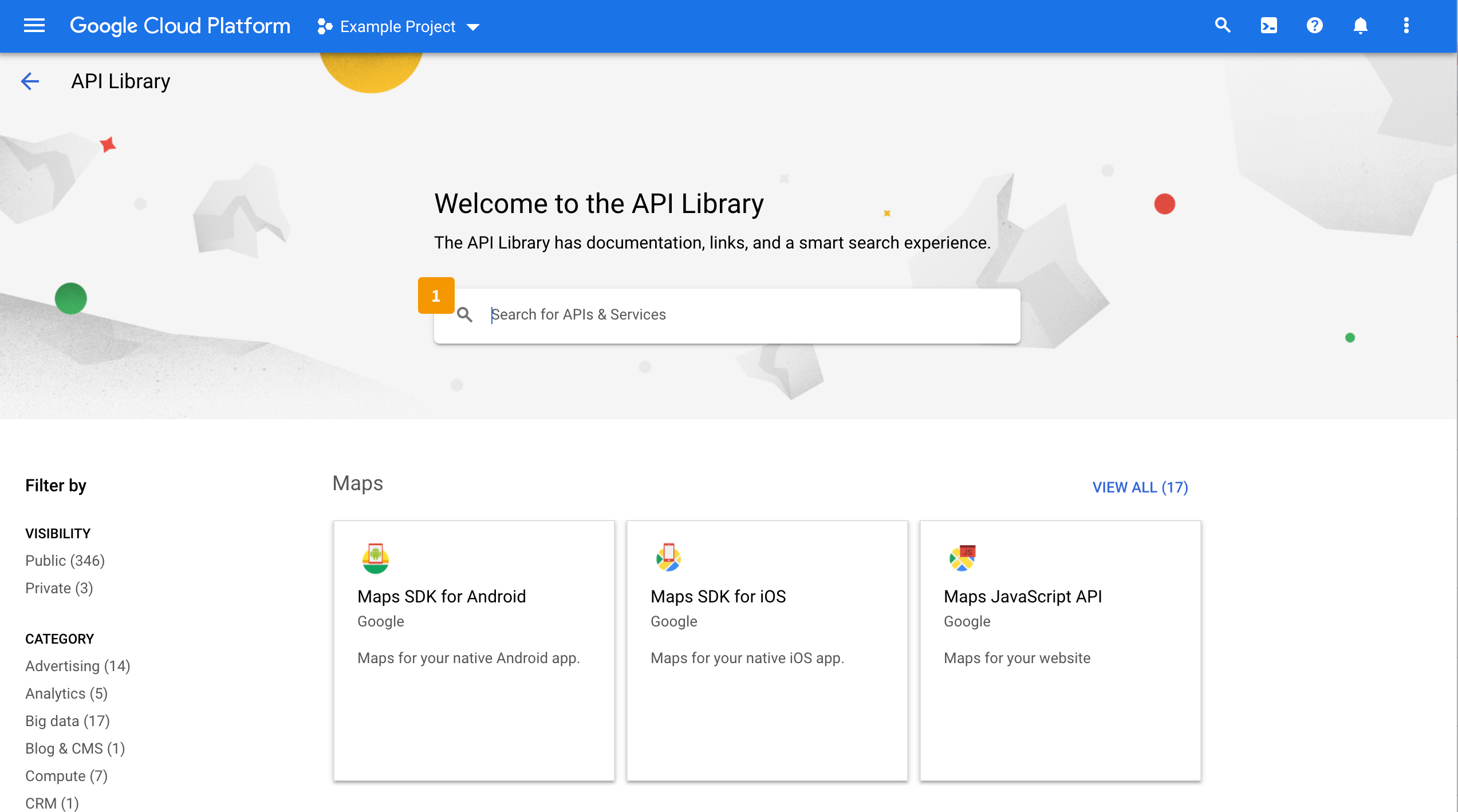The image size is (1458, 812).
Task: Filter by Public (346) visibility
Action: (65, 561)
